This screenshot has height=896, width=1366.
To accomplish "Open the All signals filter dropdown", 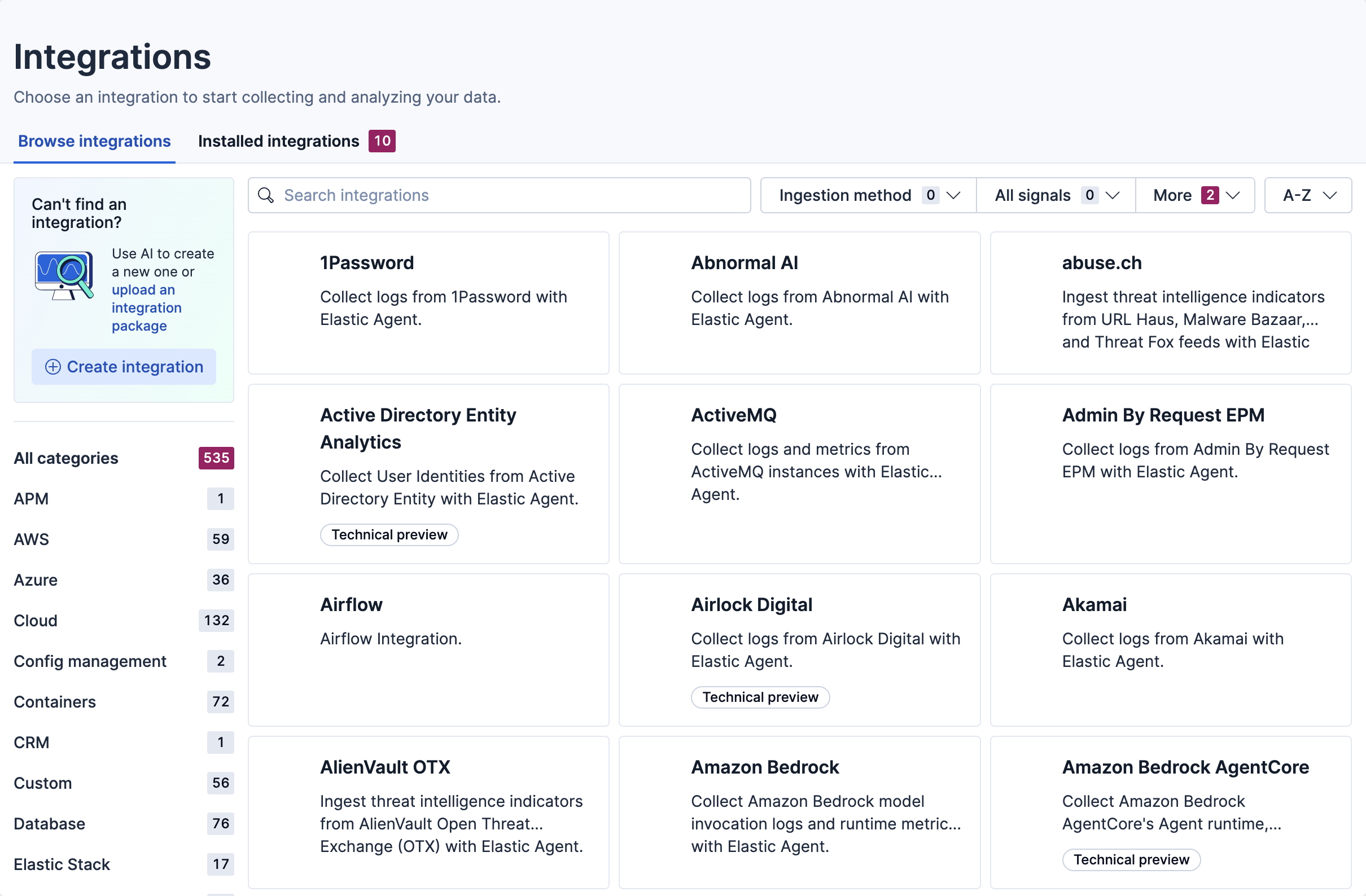I will tap(1056, 195).
